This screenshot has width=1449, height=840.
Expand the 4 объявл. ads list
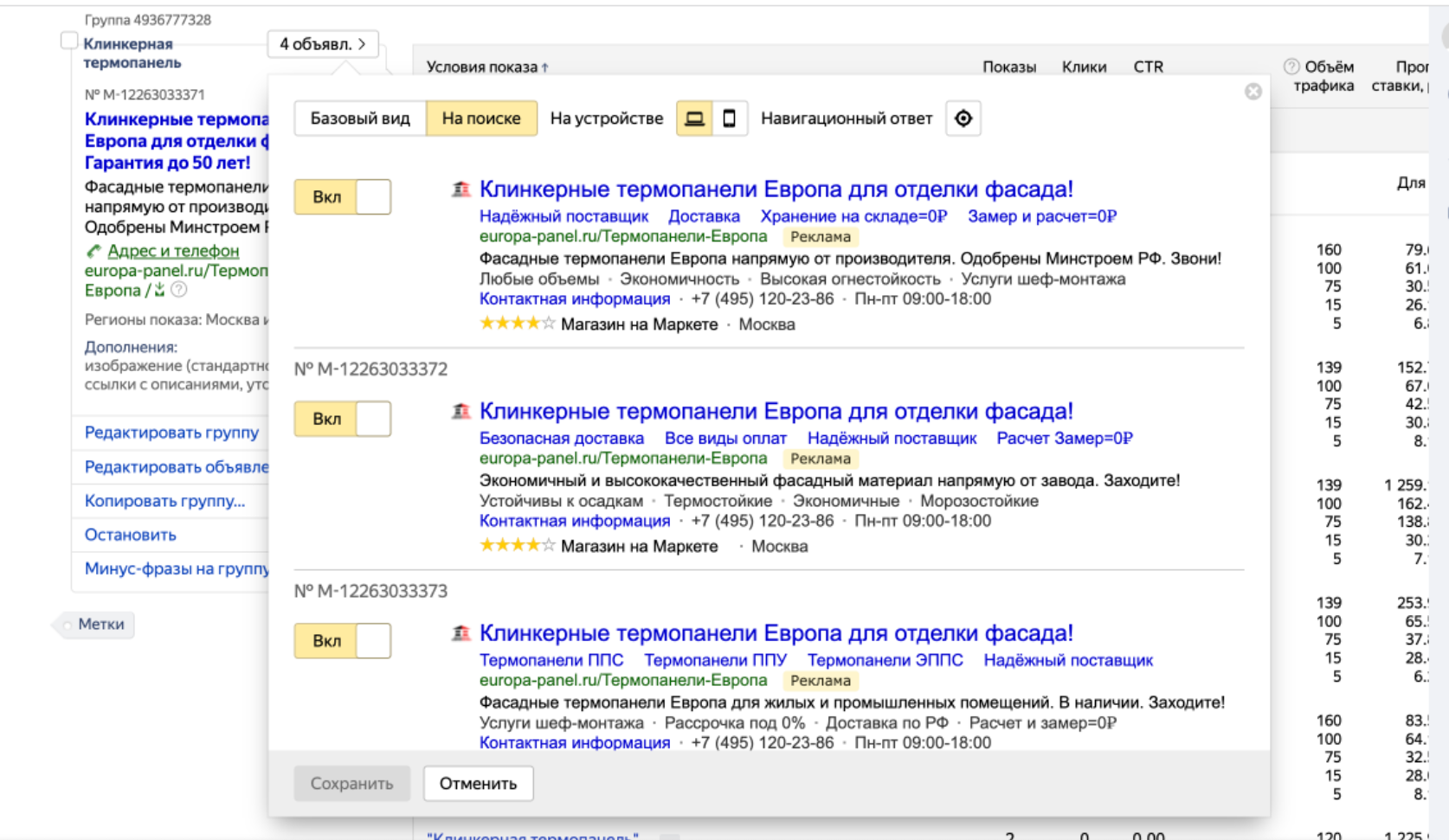click(x=323, y=44)
